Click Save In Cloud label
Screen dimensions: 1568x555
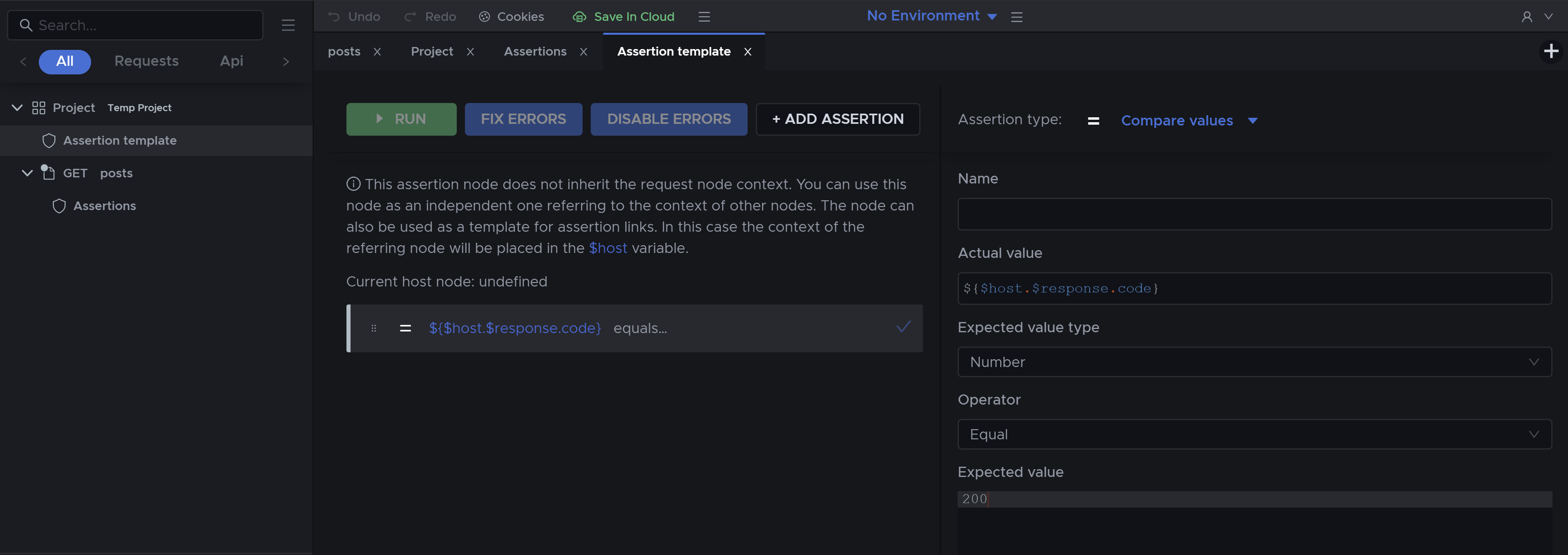634,16
